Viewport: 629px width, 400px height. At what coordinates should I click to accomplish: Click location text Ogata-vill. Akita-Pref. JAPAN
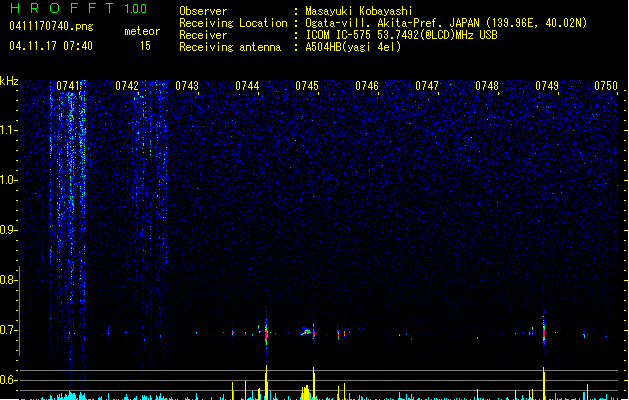tap(395, 23)
